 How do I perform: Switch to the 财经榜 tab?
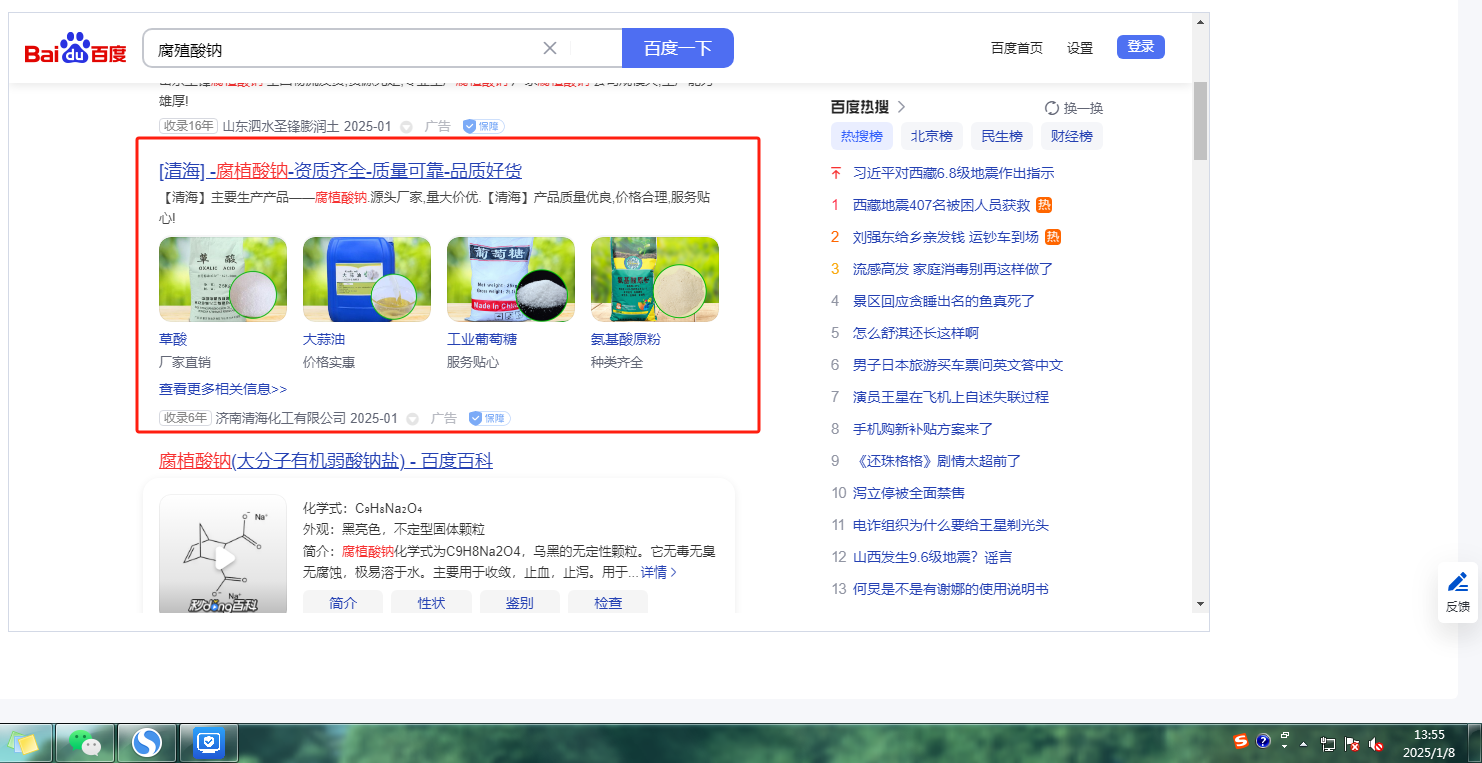click(x=1072, y=137)
